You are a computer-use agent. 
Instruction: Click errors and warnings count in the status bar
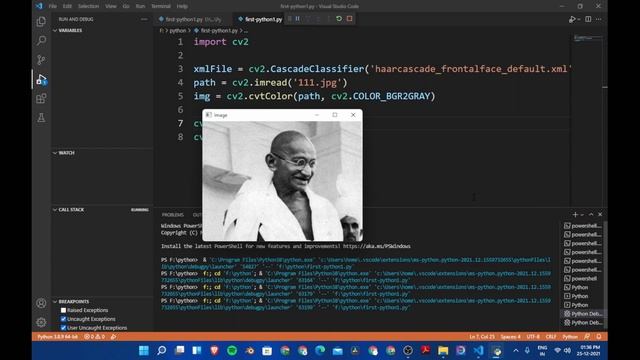[x=94, y=337]
